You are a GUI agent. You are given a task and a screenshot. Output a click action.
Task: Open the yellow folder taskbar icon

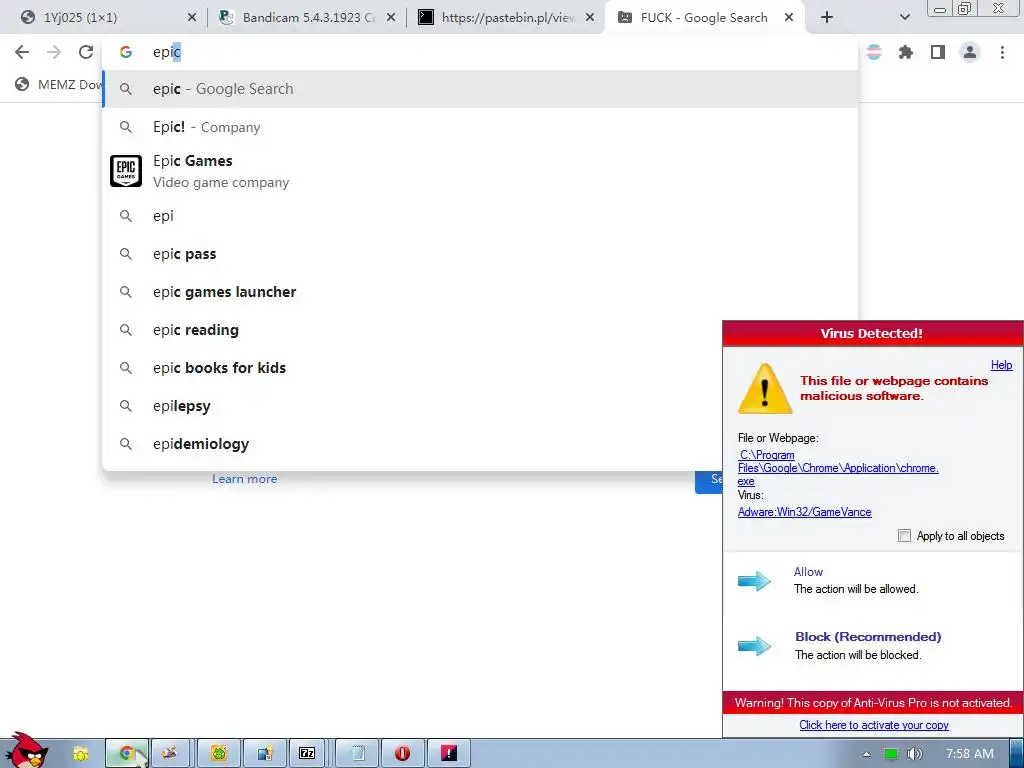click(x=80, y=754)
